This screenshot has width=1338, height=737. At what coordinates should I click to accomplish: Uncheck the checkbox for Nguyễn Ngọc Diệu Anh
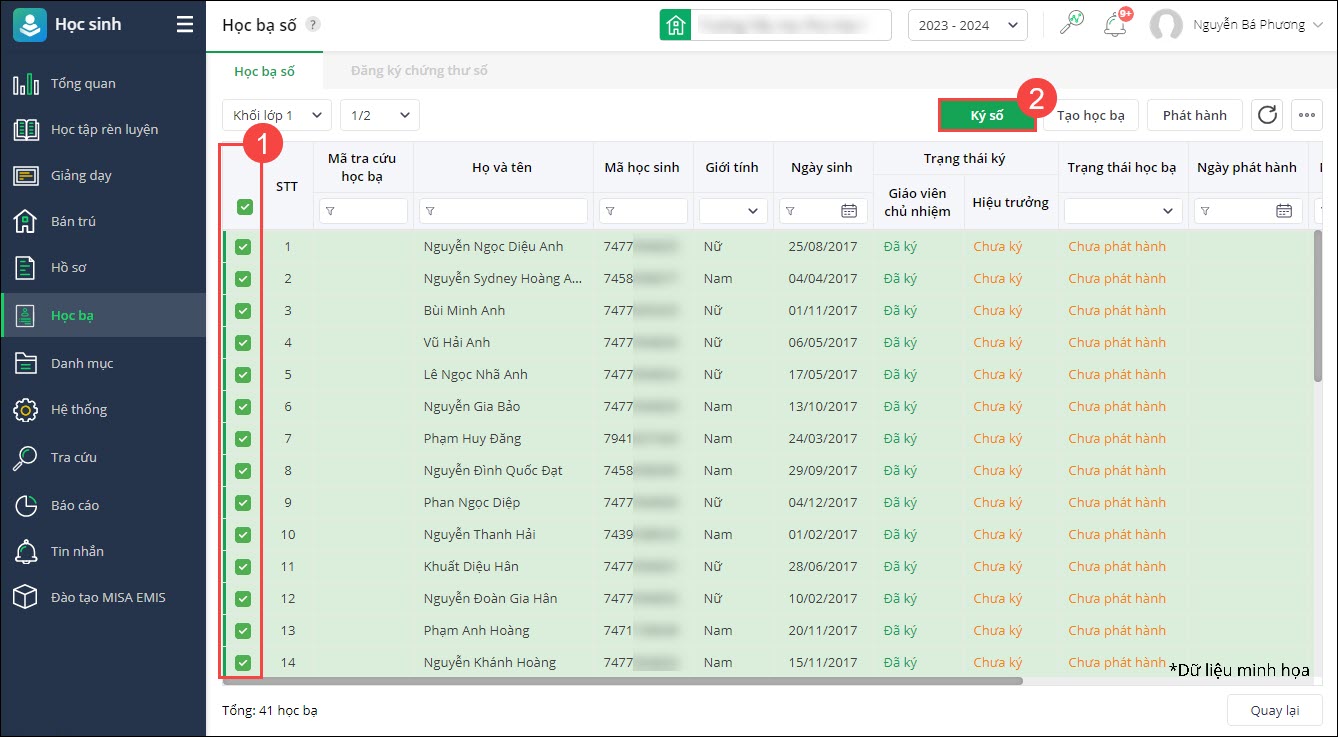click(243, 247)
